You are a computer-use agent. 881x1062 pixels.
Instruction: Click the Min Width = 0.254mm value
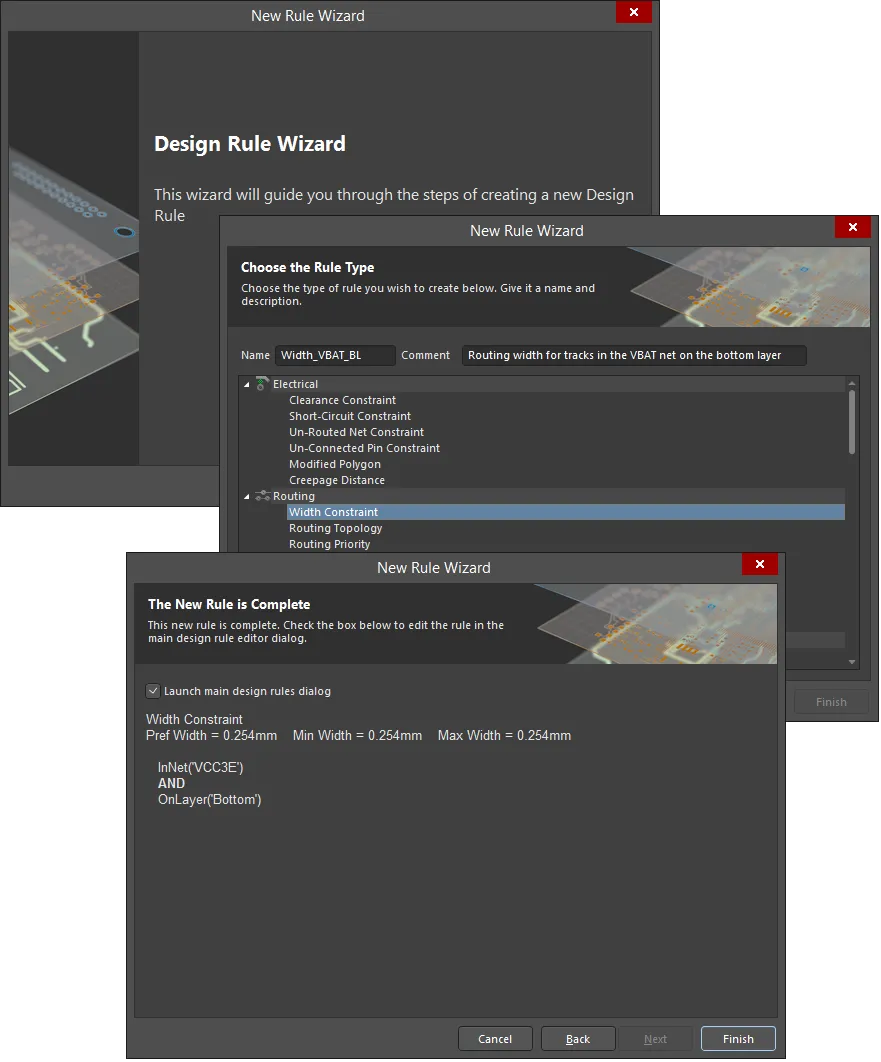[x=357, y=736]
